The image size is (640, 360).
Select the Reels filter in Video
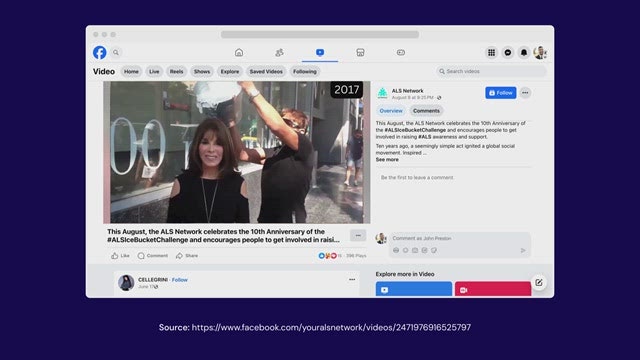pos(176,71)
